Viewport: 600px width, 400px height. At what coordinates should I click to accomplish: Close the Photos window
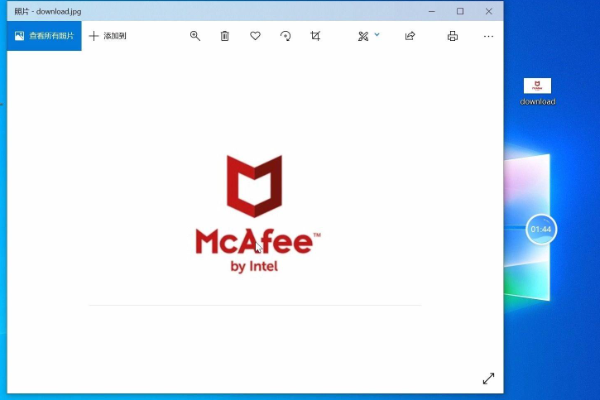point(489,11)
